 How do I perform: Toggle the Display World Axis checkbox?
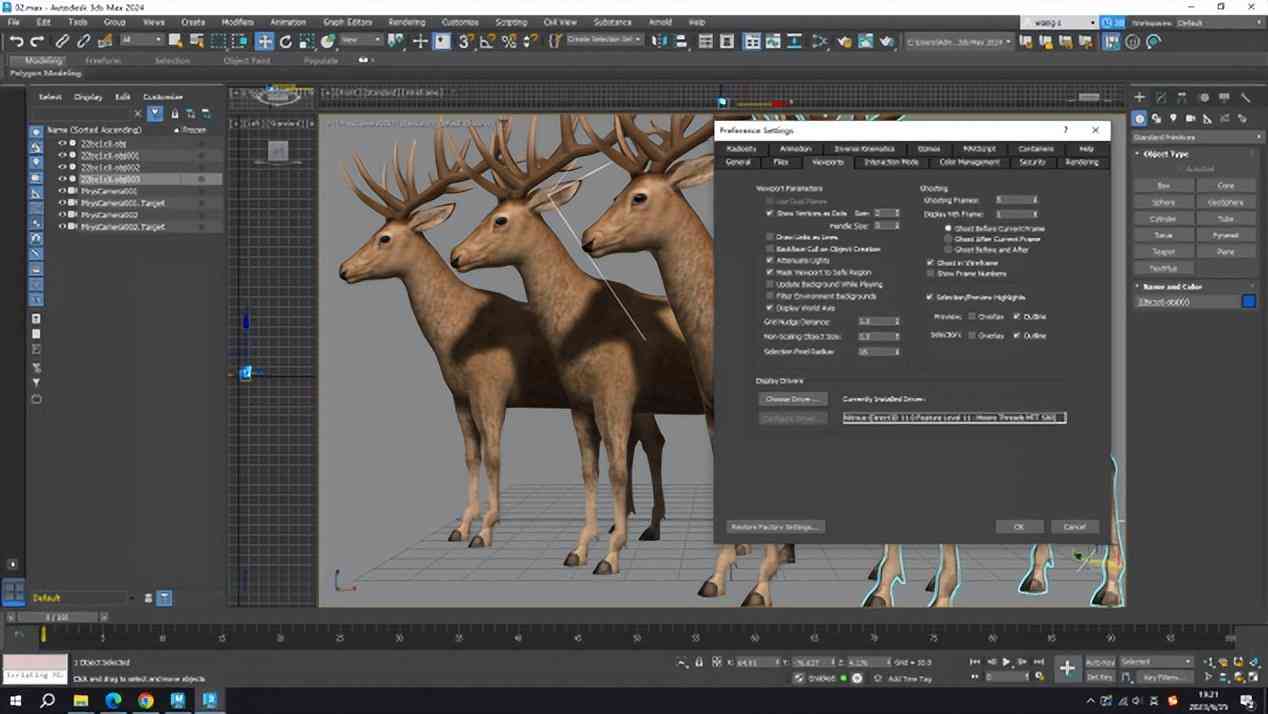(x=769, y=308)
